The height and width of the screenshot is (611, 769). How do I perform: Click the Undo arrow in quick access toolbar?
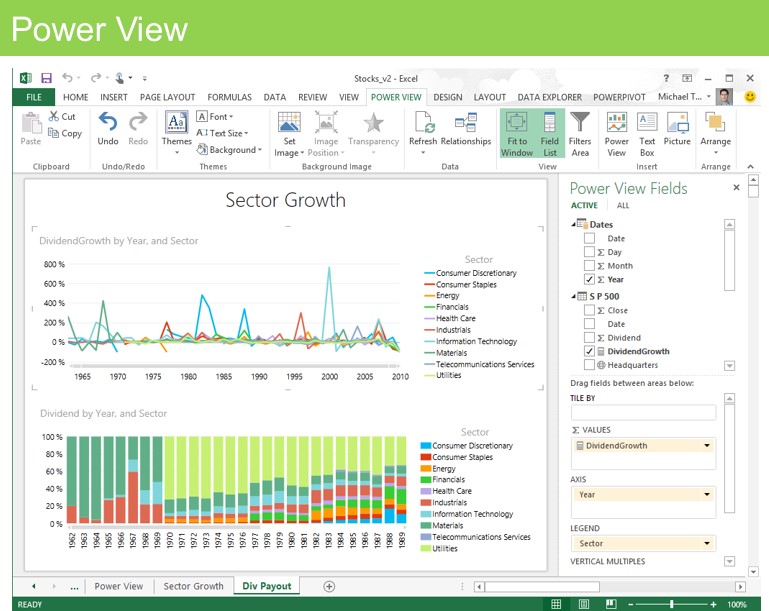pyautogui.click(x=67, y=78)
